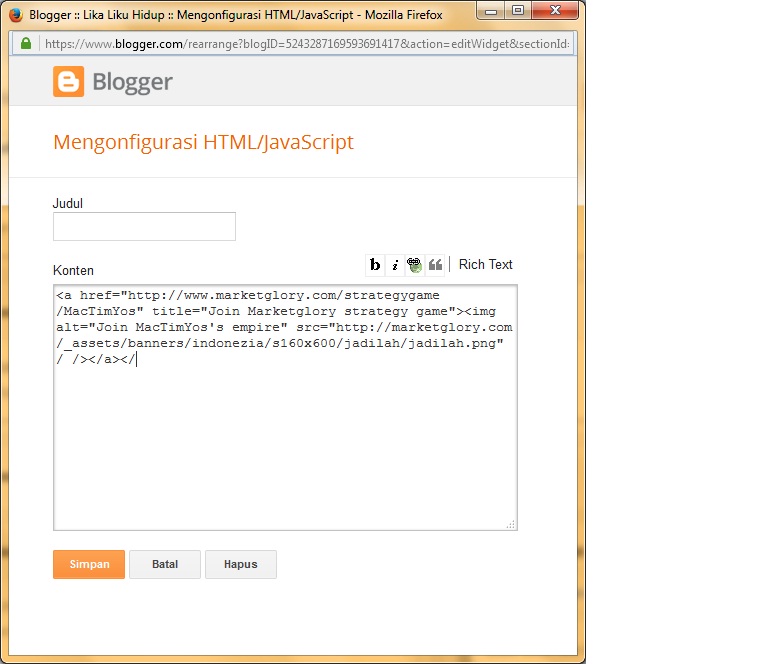Viewport: 768px width, 664px height.
Task: Toggle bold formatting in the editor
Action: [375, 265]
